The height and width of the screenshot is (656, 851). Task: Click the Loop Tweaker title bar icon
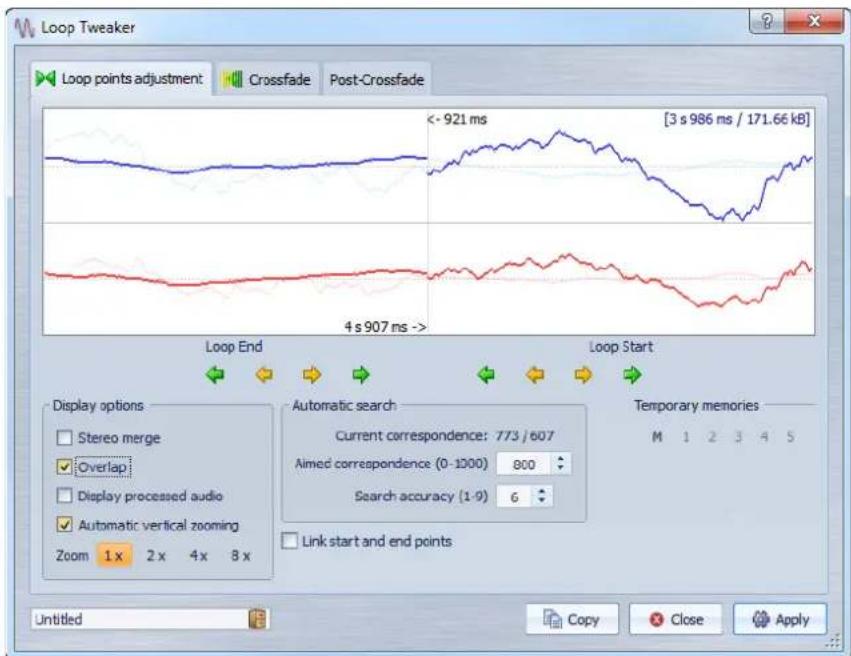(24, 28)
